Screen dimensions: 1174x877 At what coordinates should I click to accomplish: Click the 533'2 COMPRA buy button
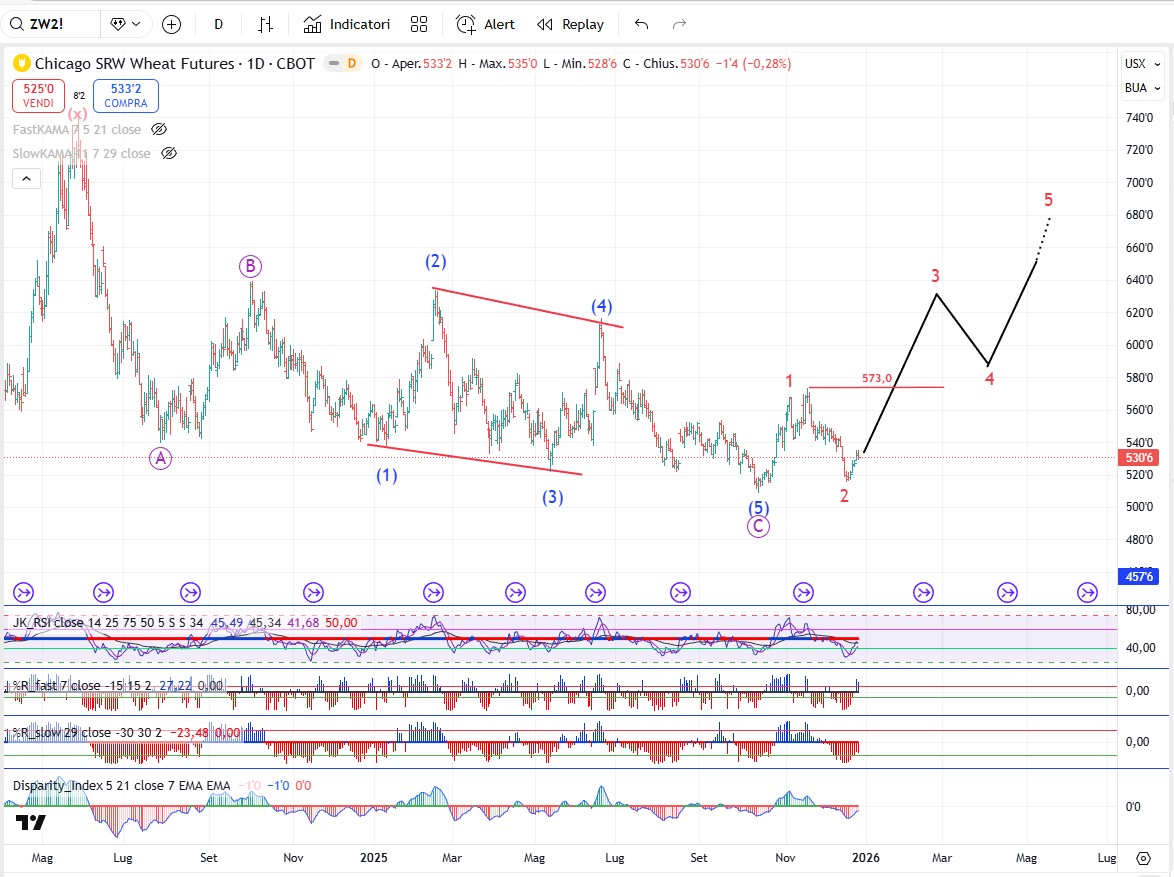(x=125, y=96)
